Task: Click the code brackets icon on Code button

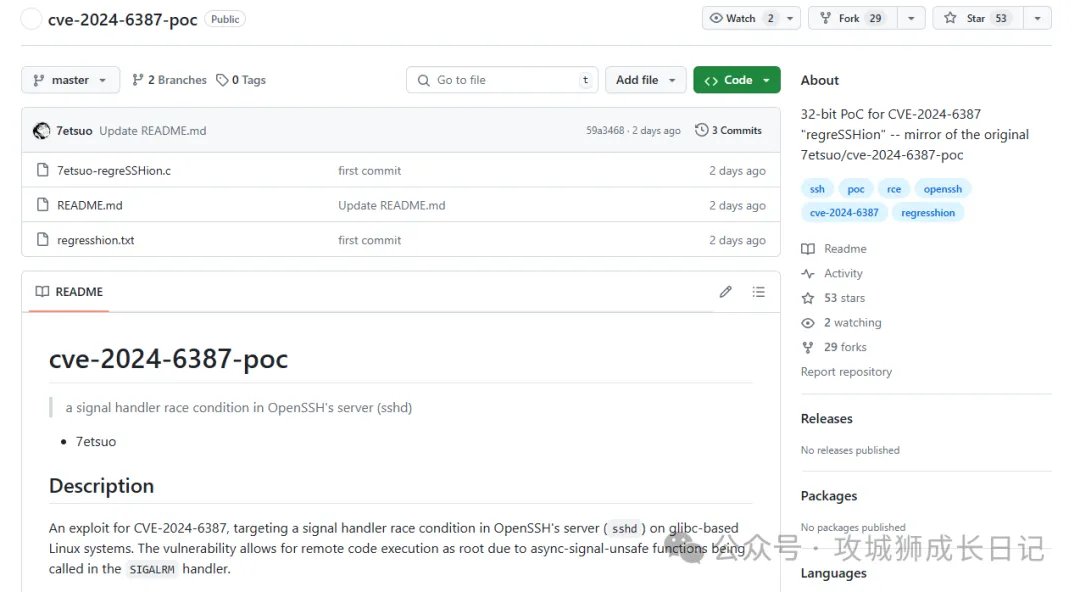Action: pyautogui.click(x=711, y=81)
